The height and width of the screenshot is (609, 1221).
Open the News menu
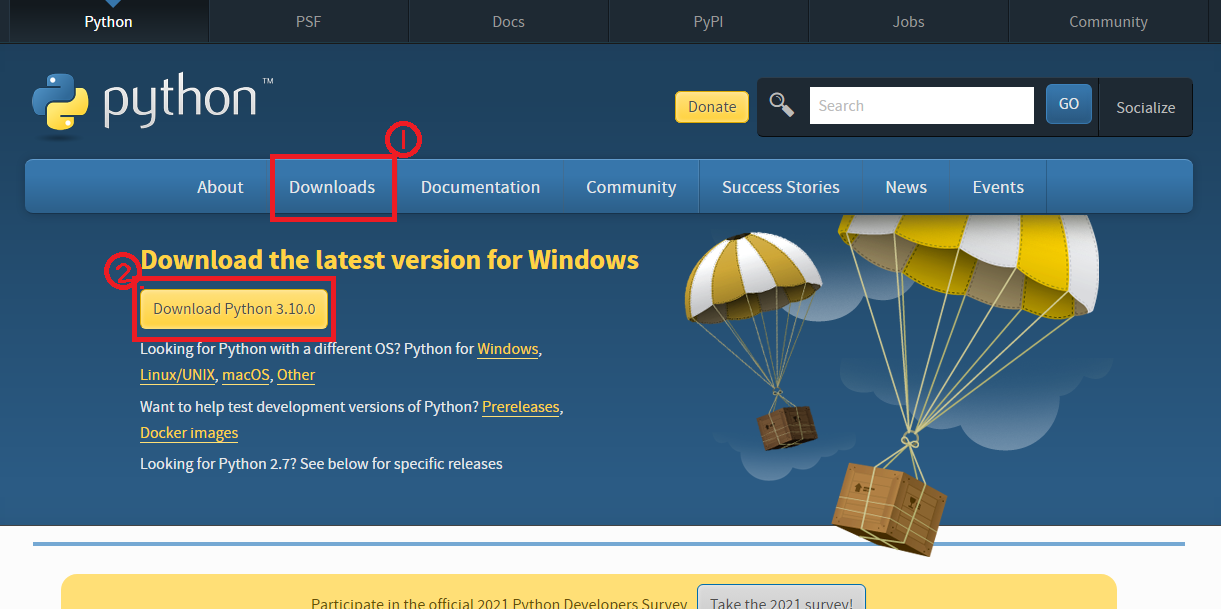click(906, 187)
